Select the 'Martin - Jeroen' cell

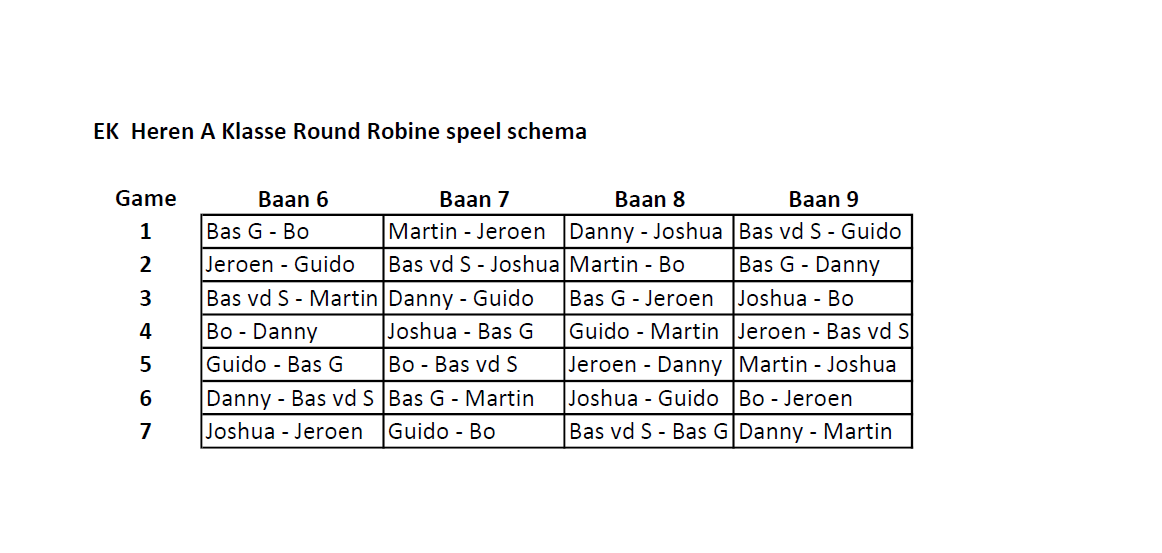[x=473, y=232]
